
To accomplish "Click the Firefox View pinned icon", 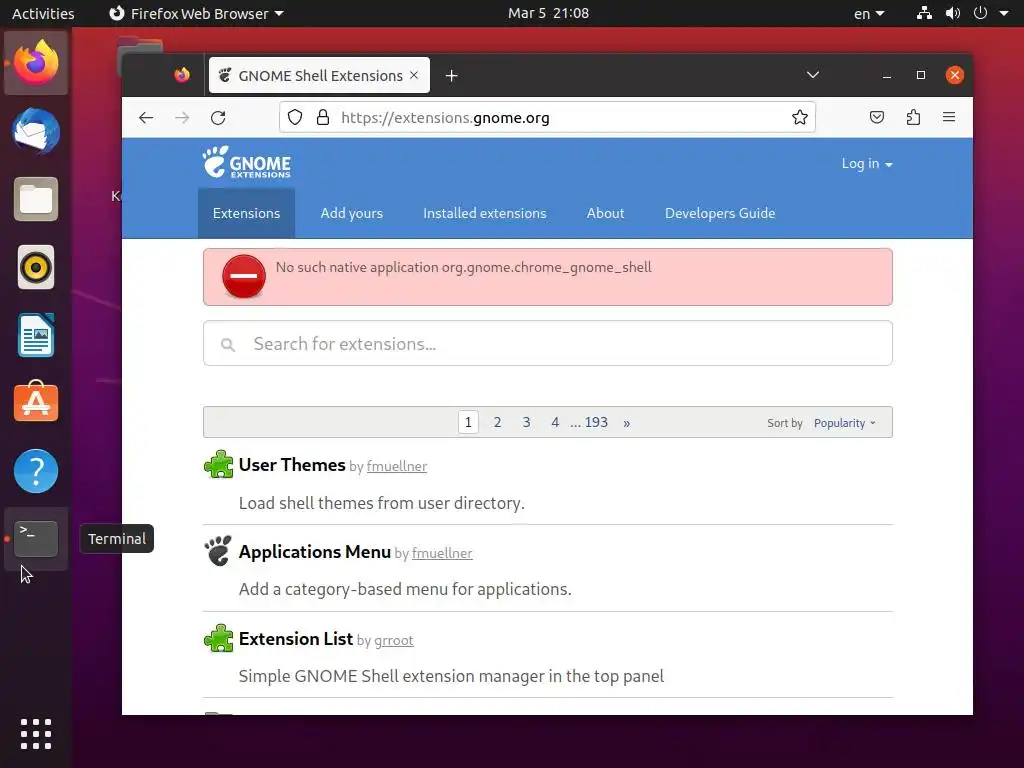I will pos(182,75).
